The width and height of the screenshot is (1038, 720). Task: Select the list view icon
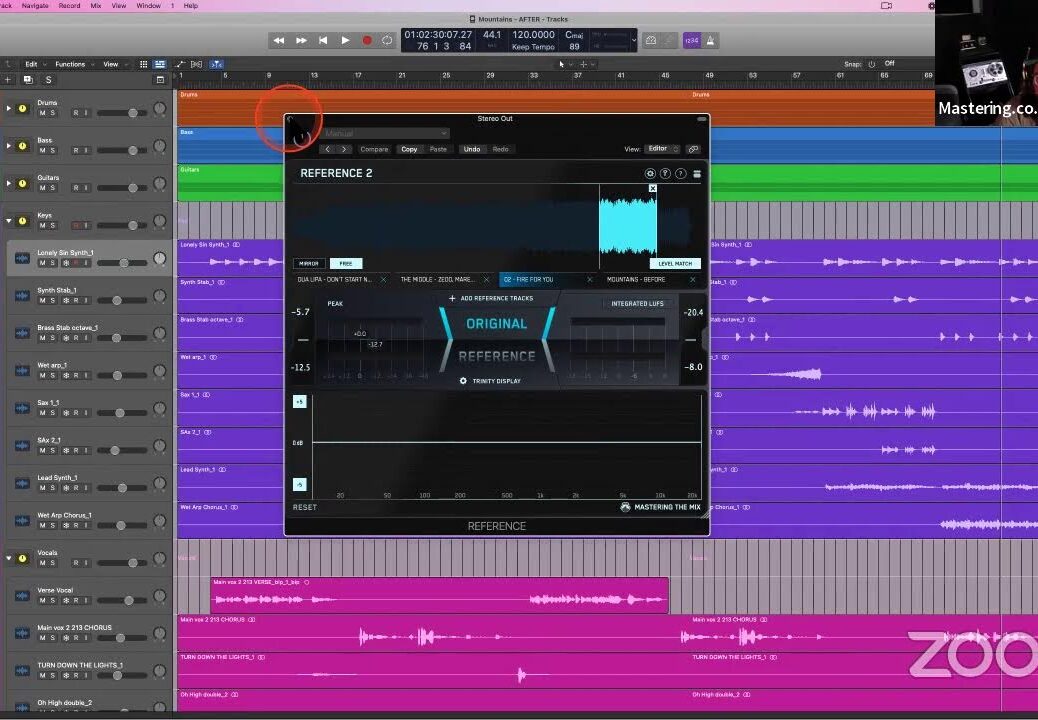[x=160, y=64]
